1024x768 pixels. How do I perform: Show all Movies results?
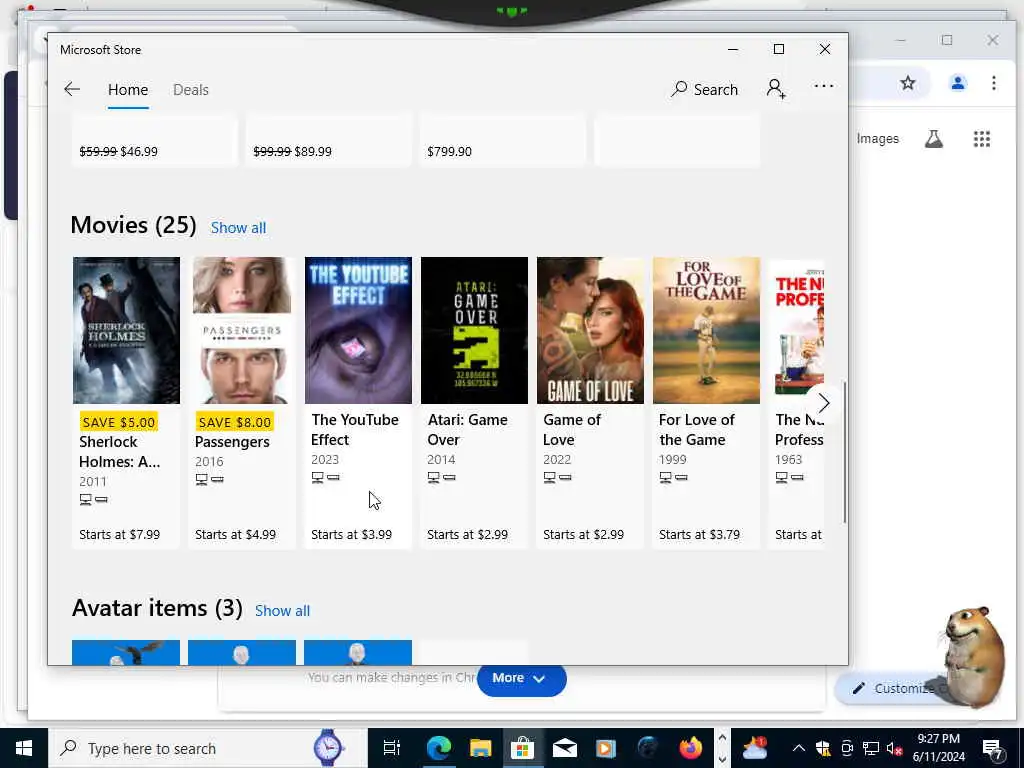tap(238, 228)
